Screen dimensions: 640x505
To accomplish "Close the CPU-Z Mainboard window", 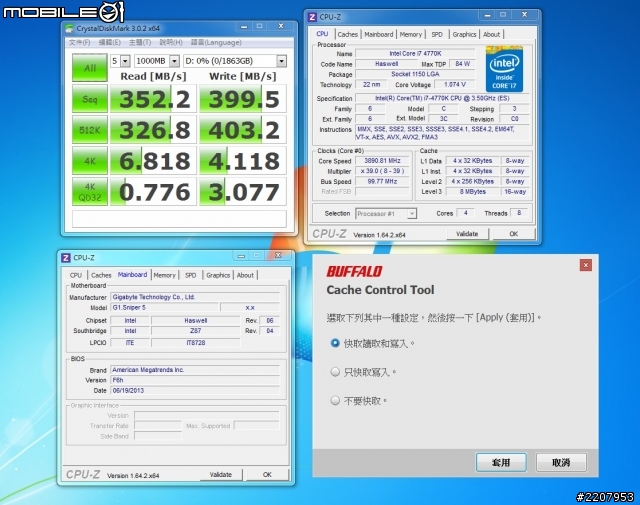I will 278,256.
